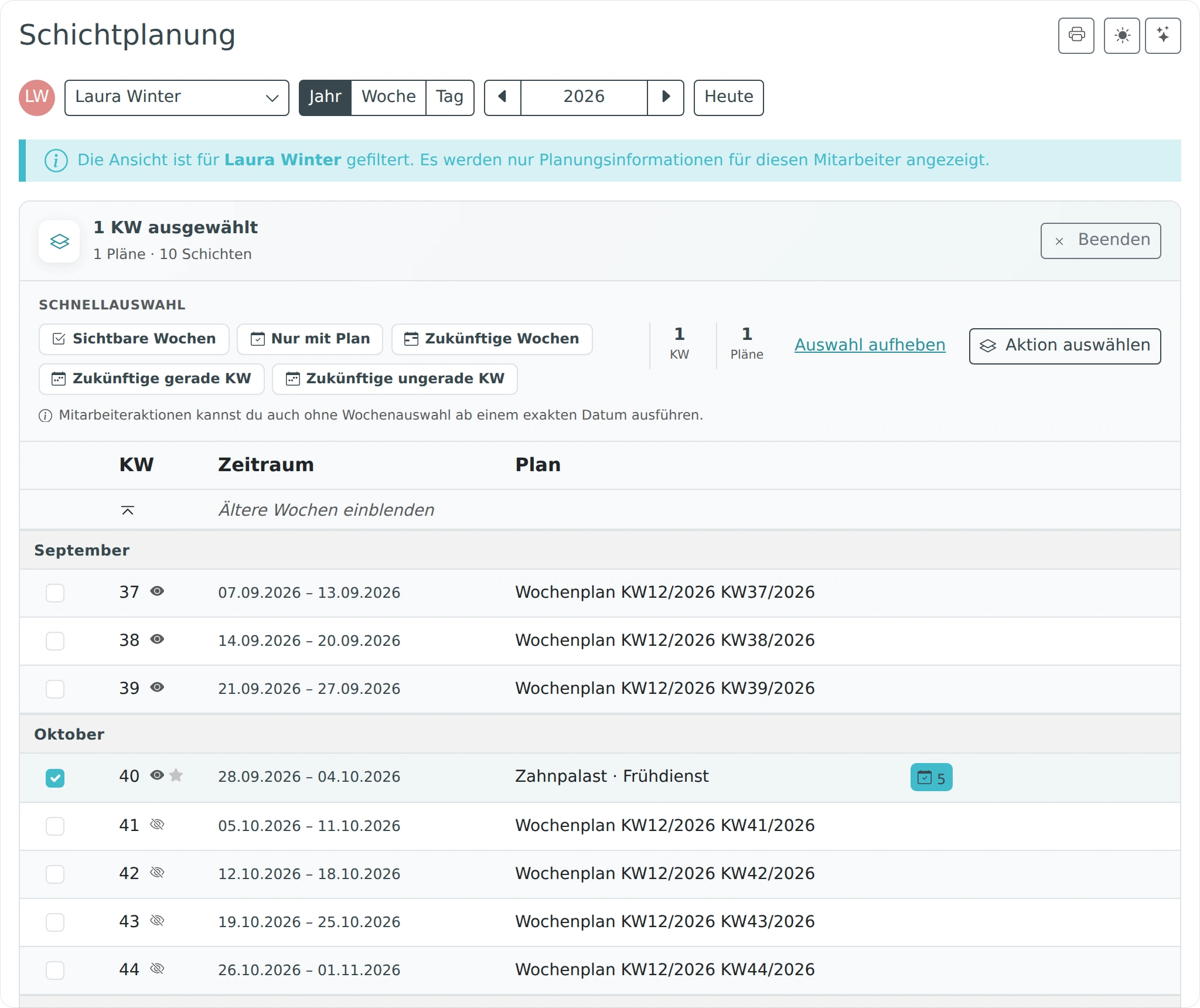Select Zukünftige gerade KW
The height and width of the screenshot is (1008, 1200).
click(152, 379)
